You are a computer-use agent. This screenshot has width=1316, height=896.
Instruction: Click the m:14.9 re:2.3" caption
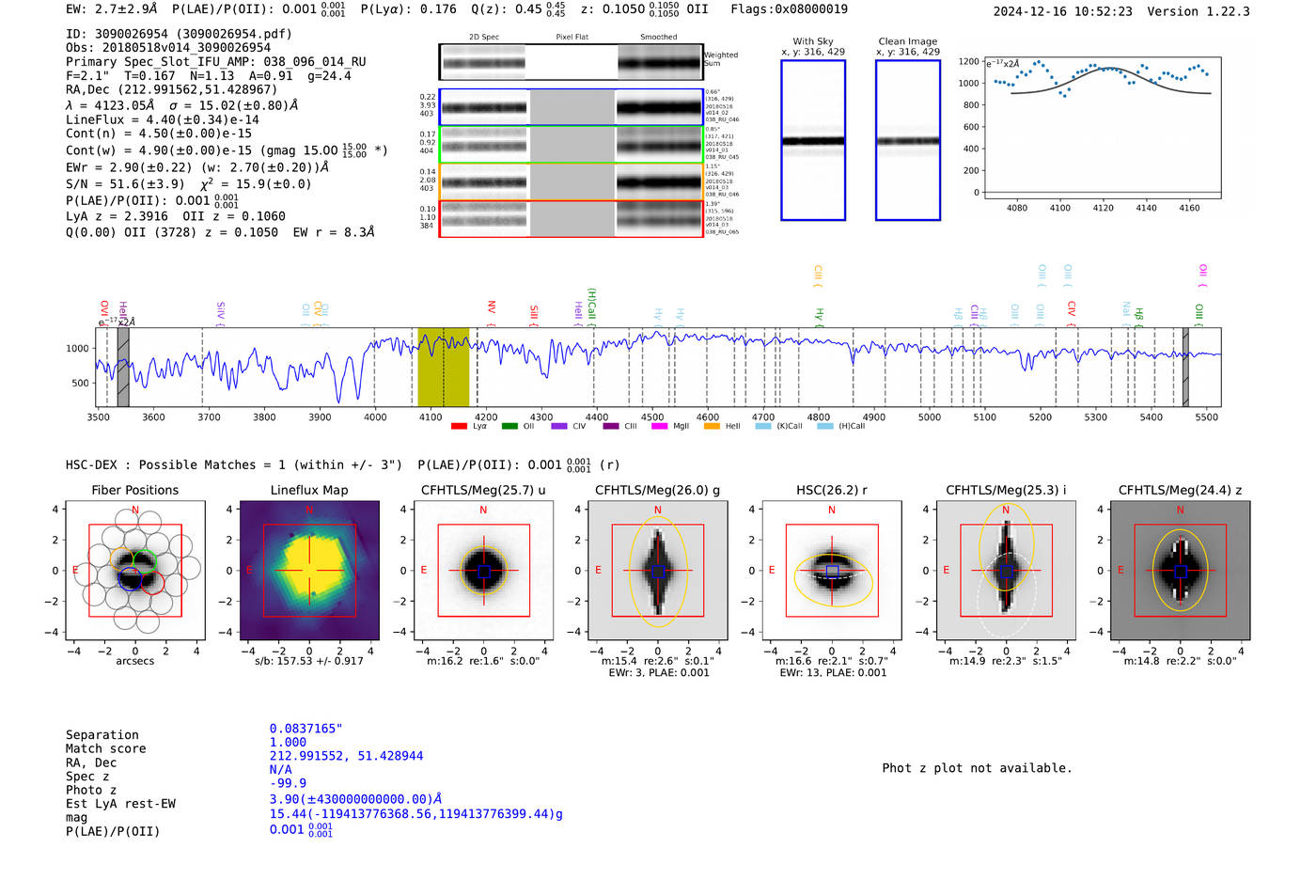click(x=1006, y=661)
